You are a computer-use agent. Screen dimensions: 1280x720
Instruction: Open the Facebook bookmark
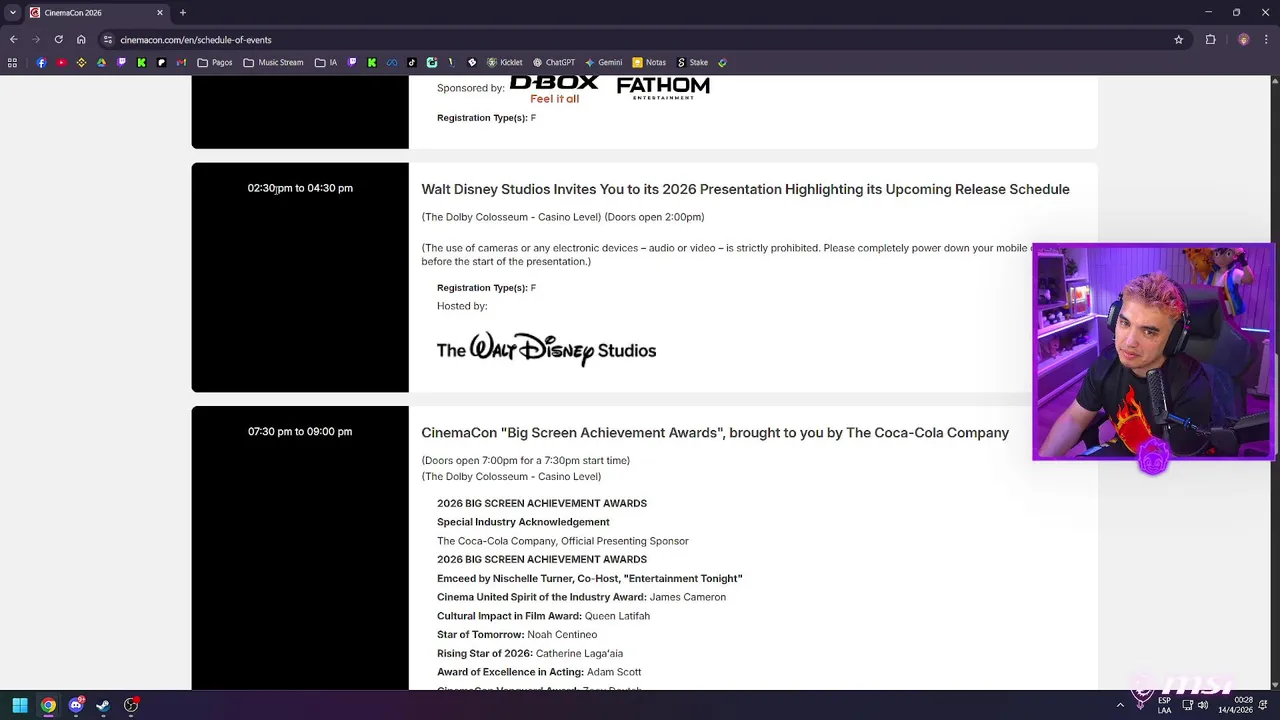click(41, 62)
